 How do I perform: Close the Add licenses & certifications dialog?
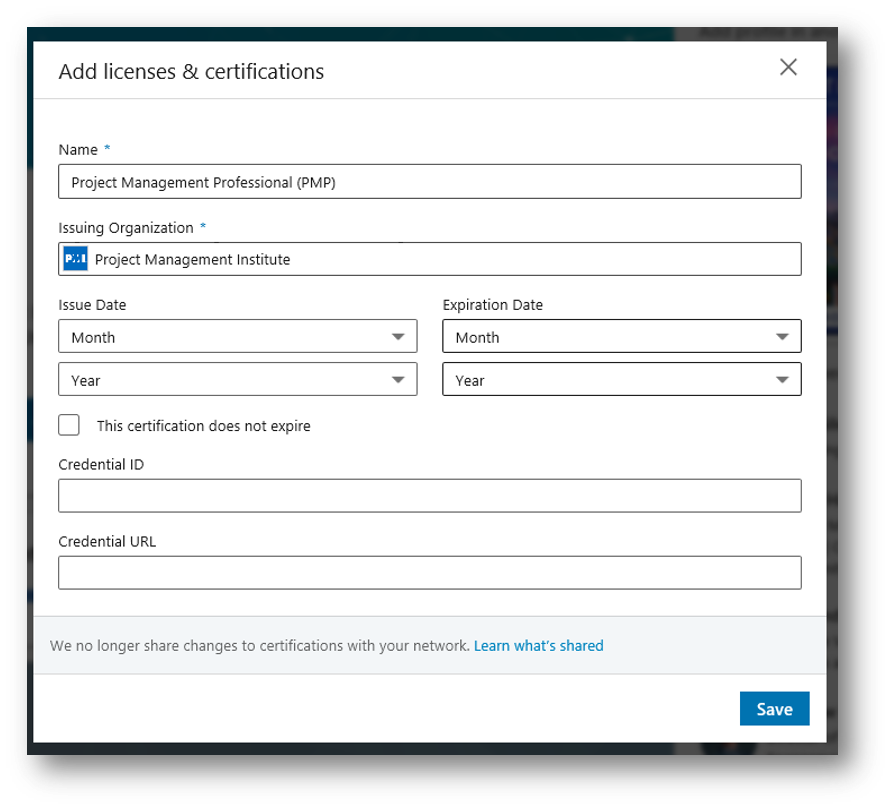(x=788, y=67)
